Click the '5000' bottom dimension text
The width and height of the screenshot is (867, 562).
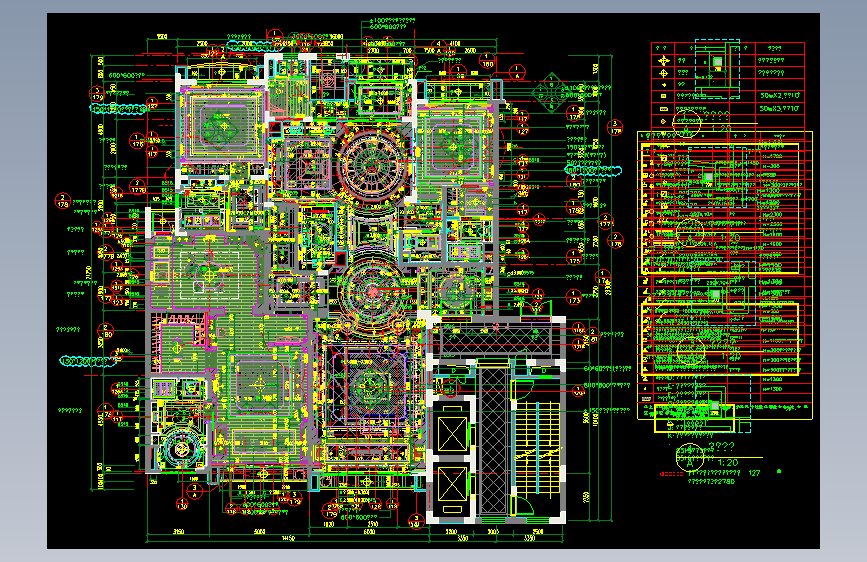click(x=259, y=532)
